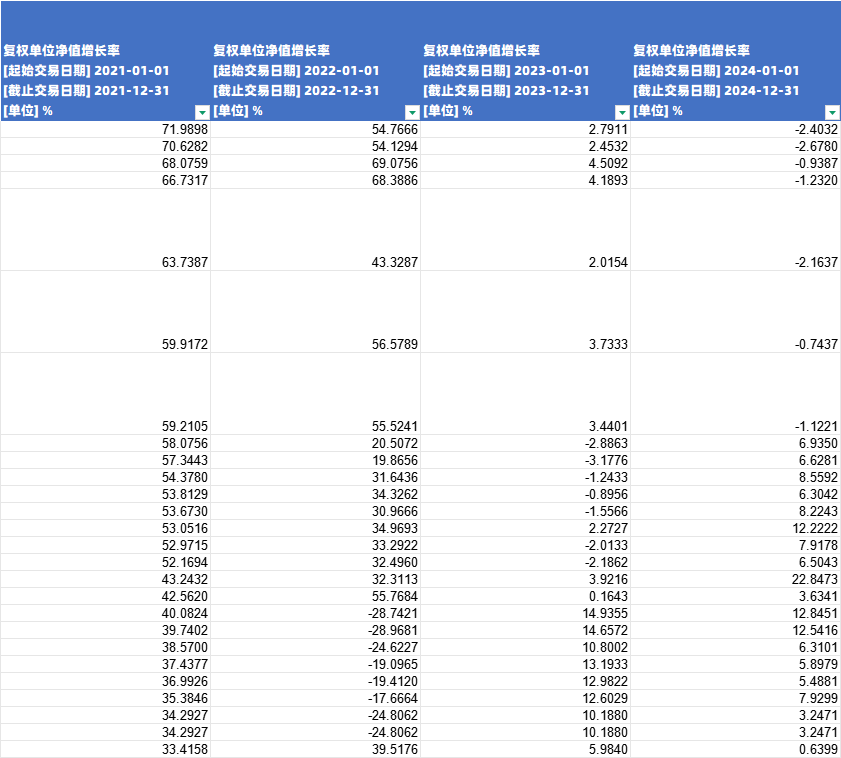Select cell with value 14.9355
This screenshot has height=758, width=841.
coord(526,613)
